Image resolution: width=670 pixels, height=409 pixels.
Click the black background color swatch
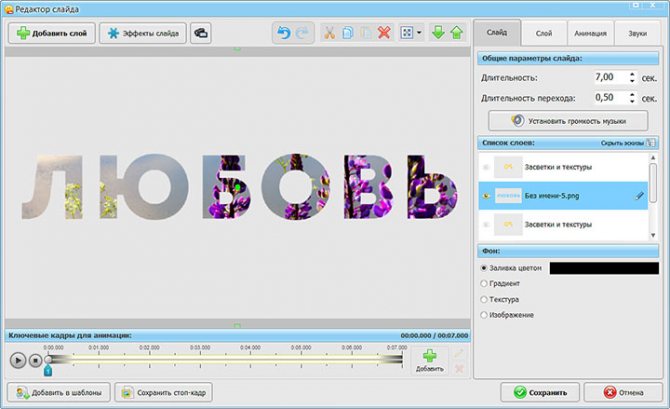pos(603,268)
